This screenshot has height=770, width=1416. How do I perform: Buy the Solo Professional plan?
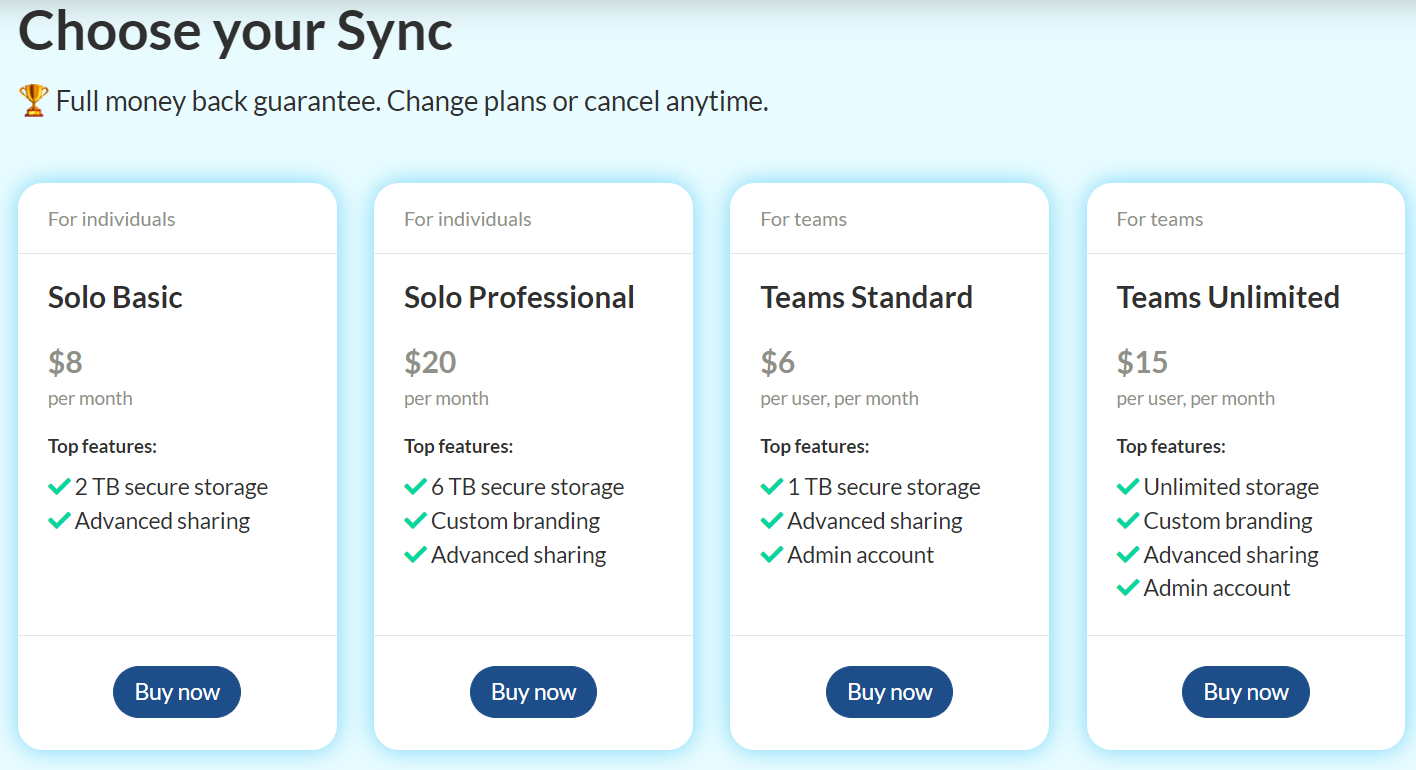(533, 692)
